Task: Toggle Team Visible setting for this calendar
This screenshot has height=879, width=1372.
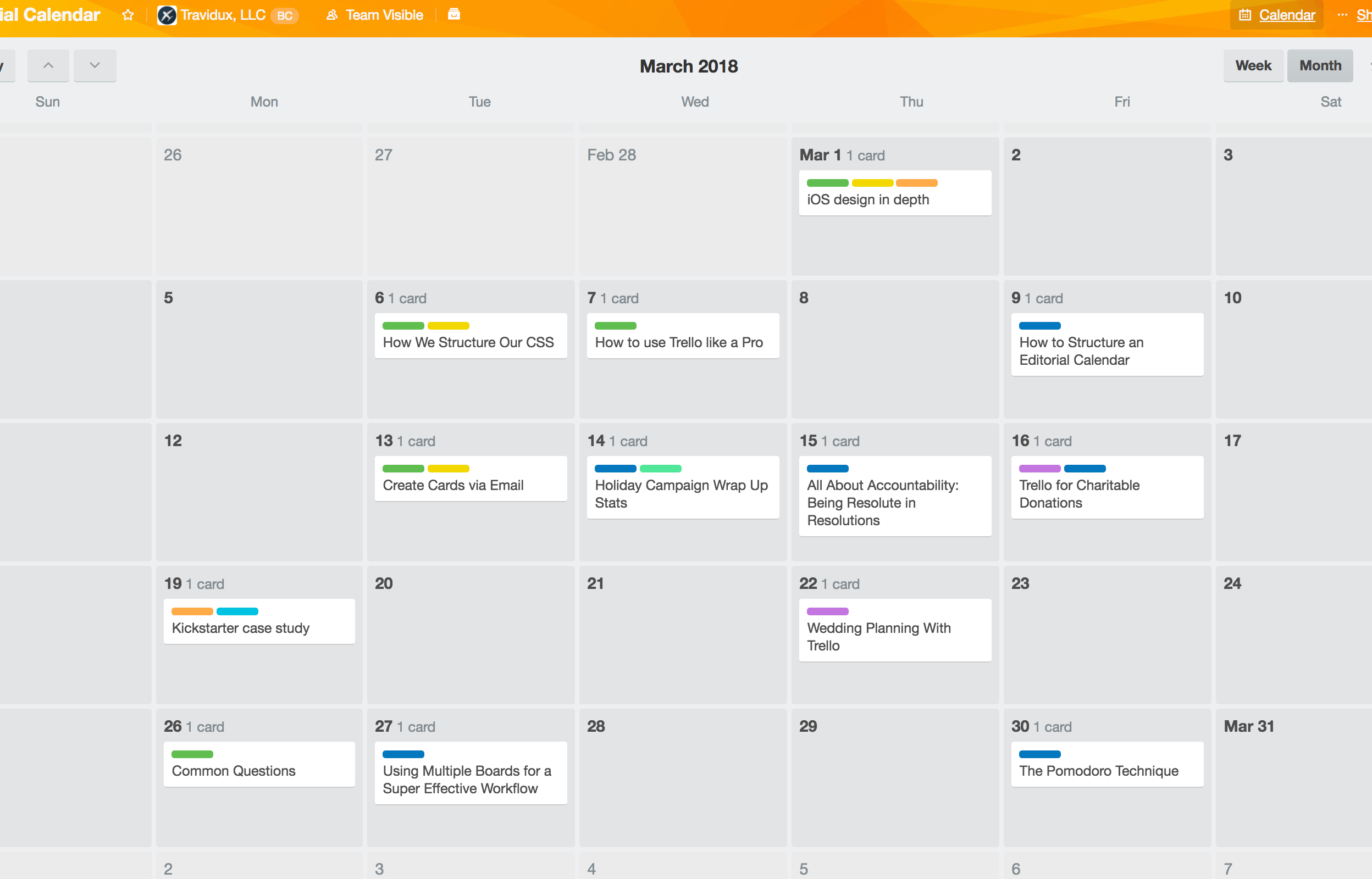Action: point(375,14)
